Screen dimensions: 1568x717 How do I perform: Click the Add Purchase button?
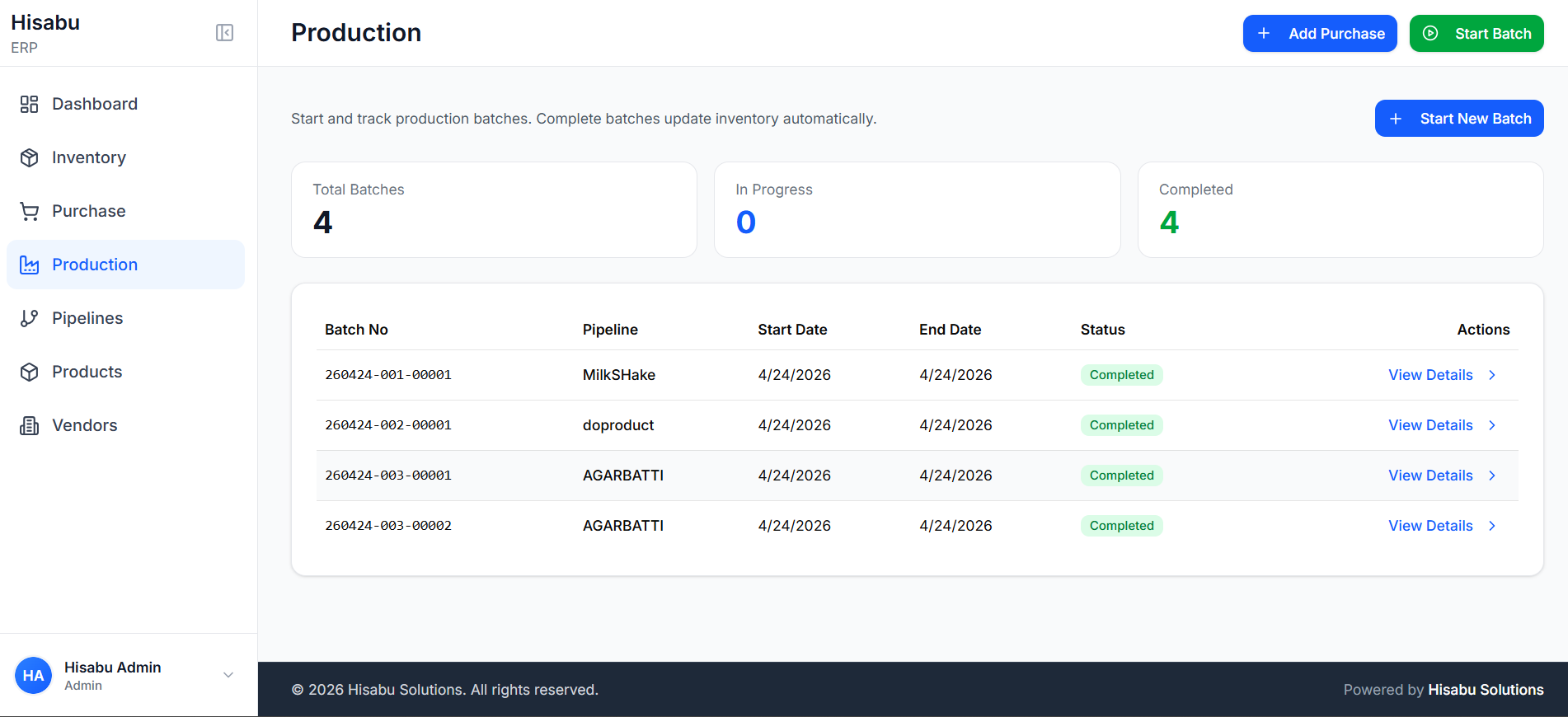pyautogui.click(x=1320, y=34)
